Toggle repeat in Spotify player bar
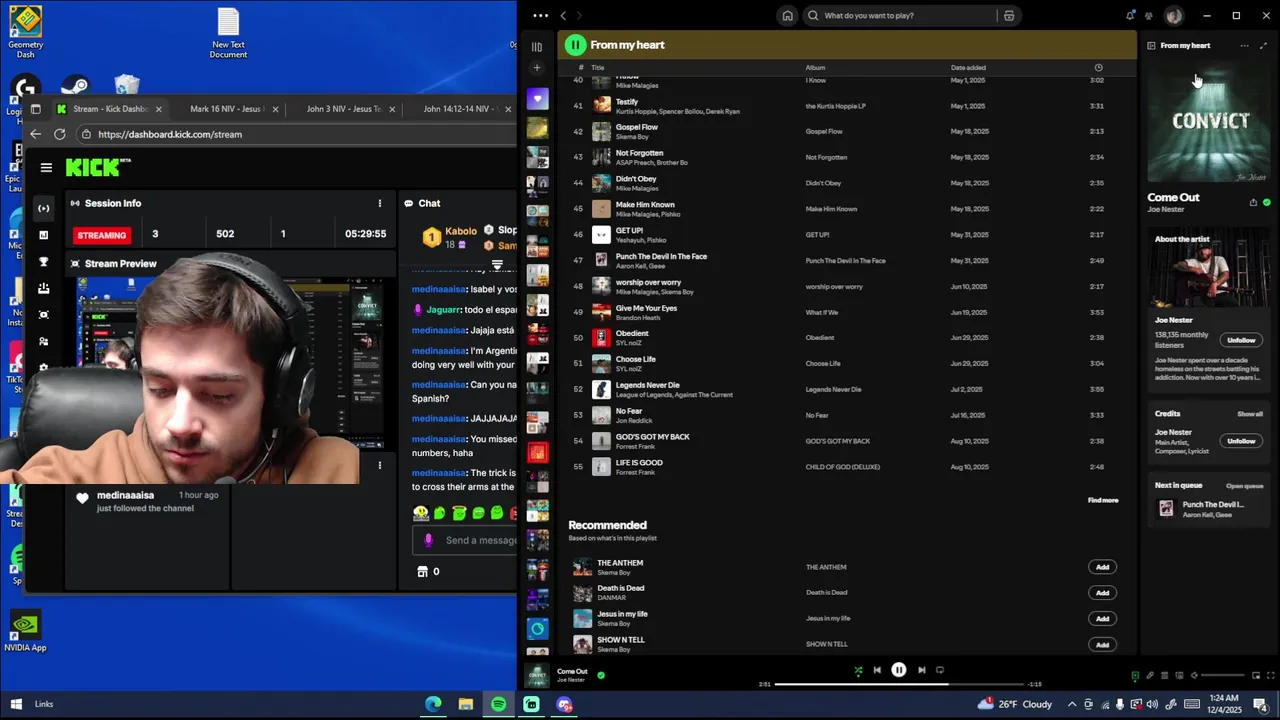 coord(940,670)
